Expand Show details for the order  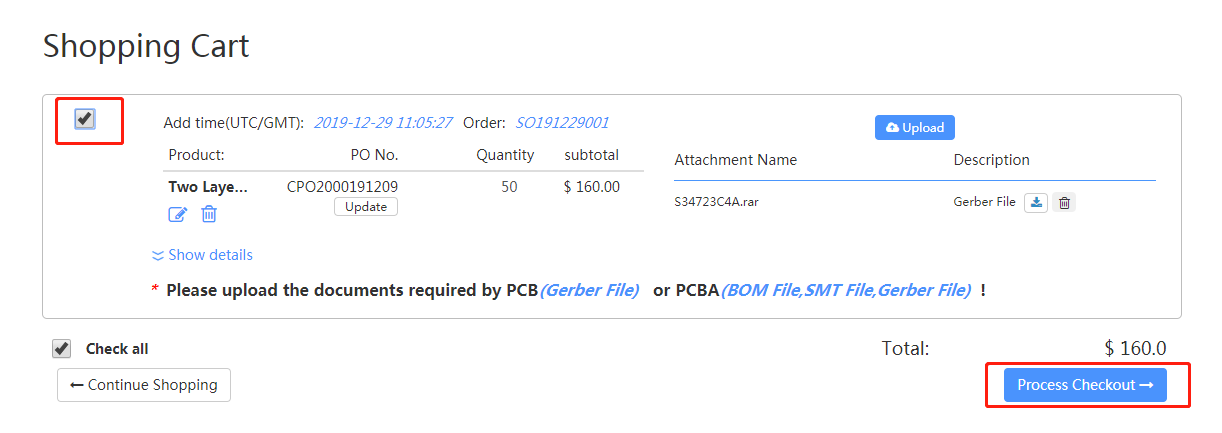coord(202,255)
